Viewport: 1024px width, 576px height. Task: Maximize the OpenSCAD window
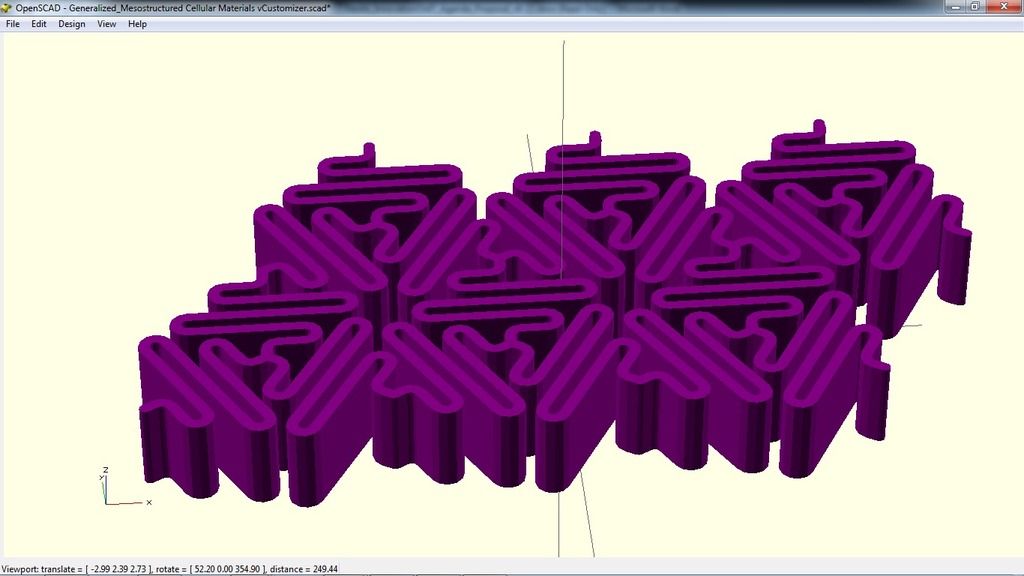[975, 7]
